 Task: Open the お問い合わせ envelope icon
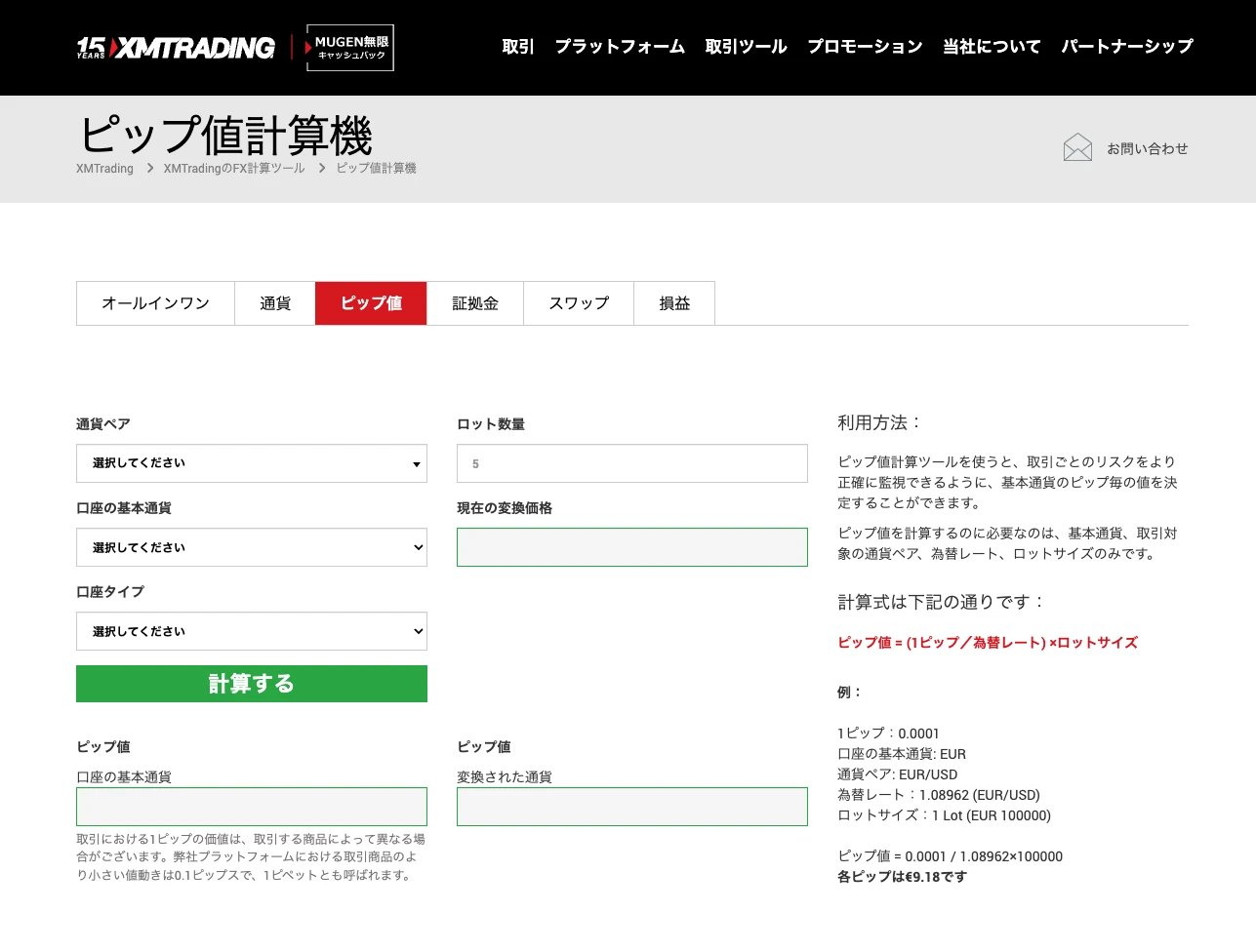point(1077,147)
